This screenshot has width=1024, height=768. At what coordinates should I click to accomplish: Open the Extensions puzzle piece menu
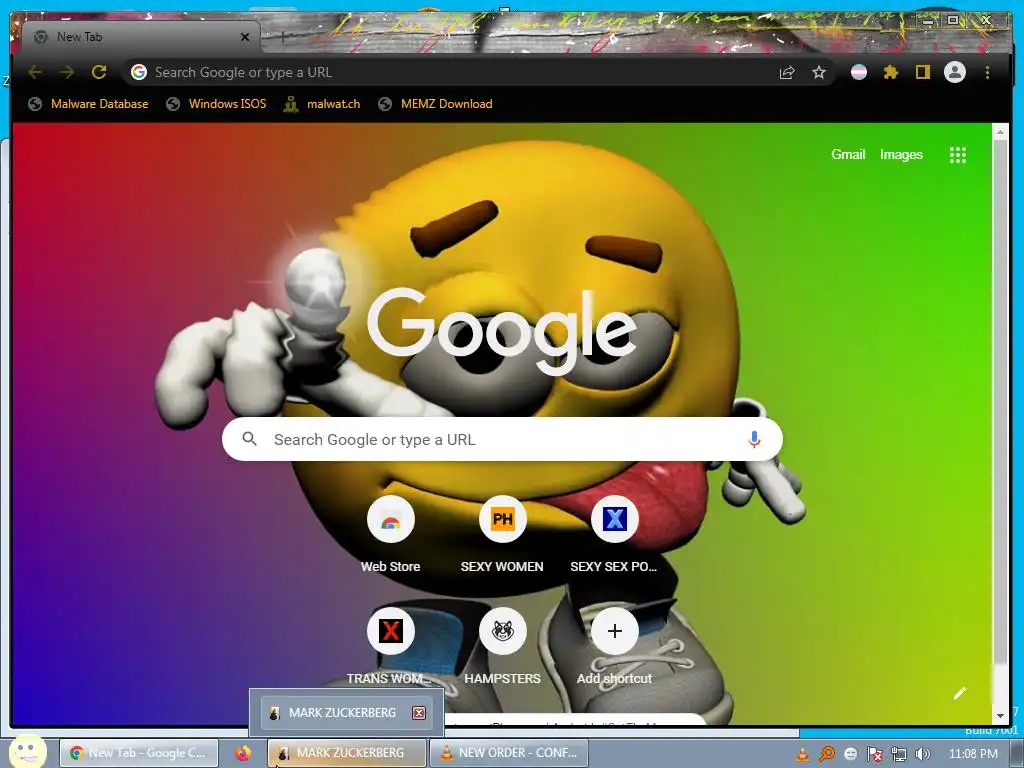point(891,72)
